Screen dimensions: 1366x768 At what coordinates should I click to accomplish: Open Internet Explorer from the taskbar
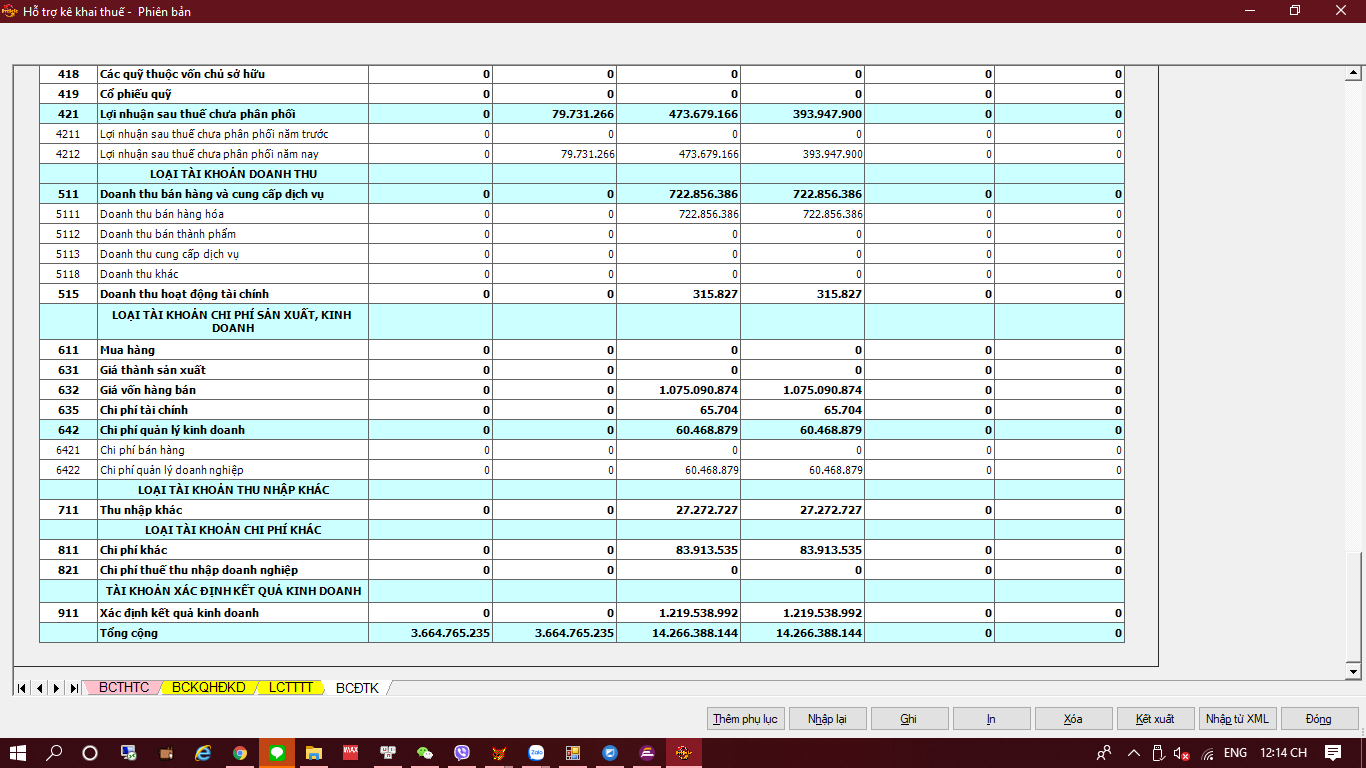point(203,753)
